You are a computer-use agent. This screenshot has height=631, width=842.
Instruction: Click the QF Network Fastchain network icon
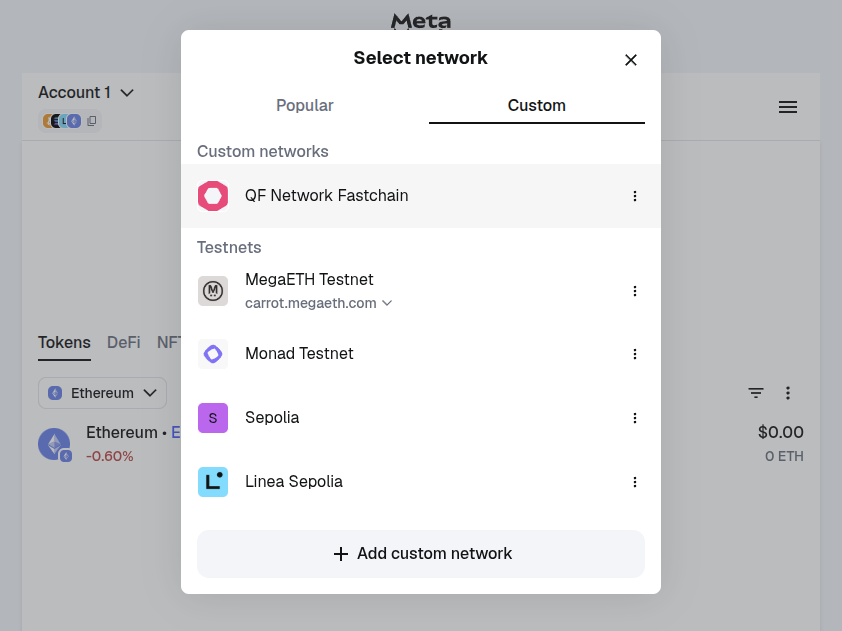(x=213, y=196)
